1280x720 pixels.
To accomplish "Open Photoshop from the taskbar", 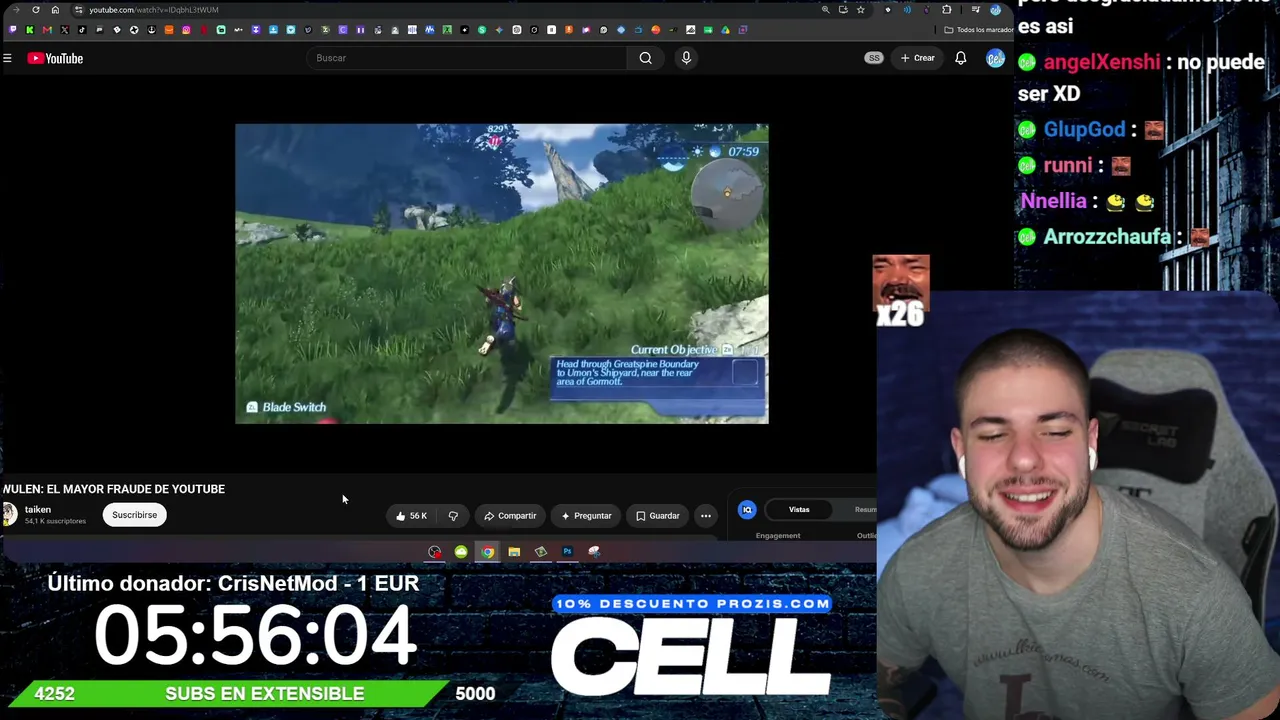I will tap(567, 552).
